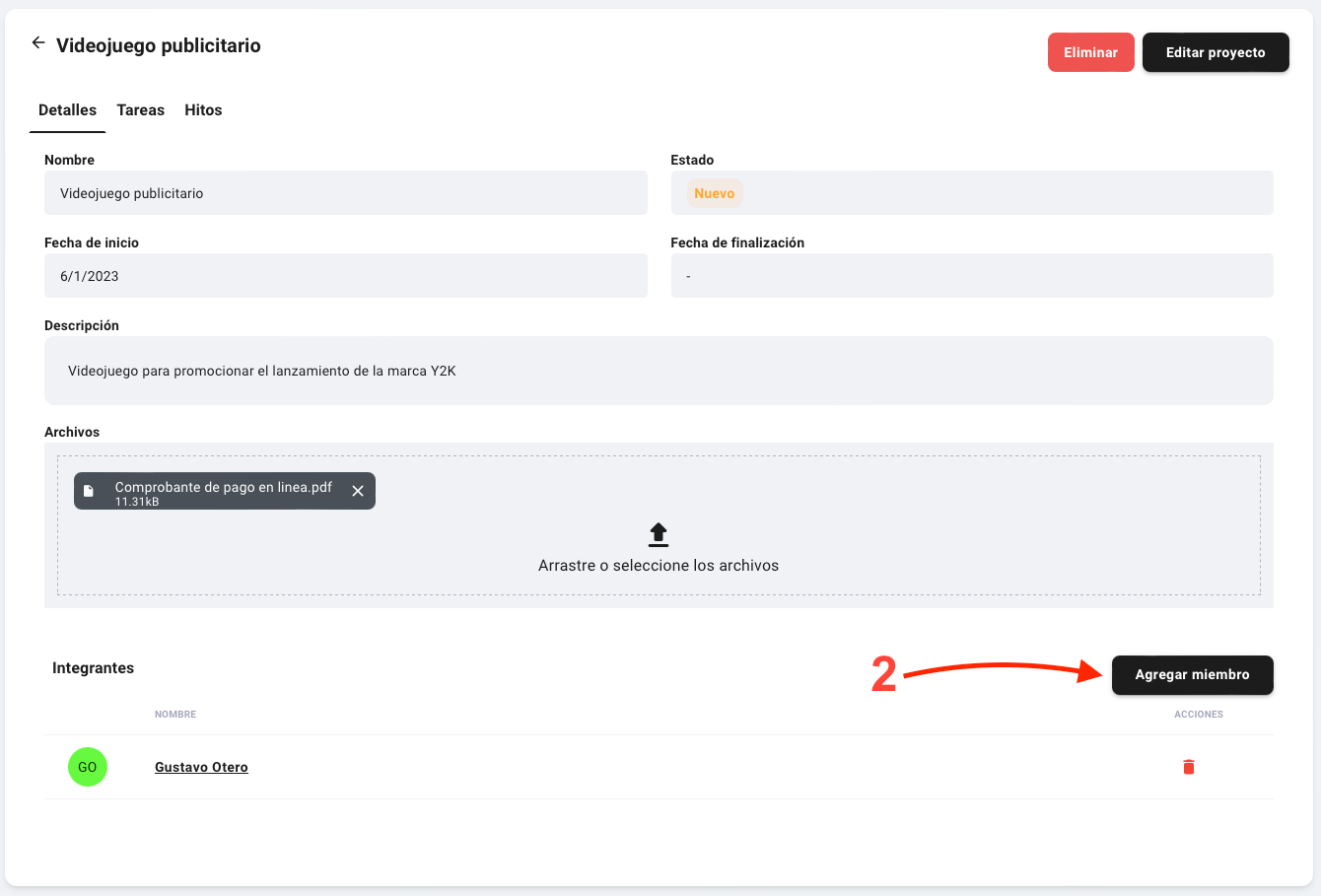Click the green GO avatar circle

[88, 767]
